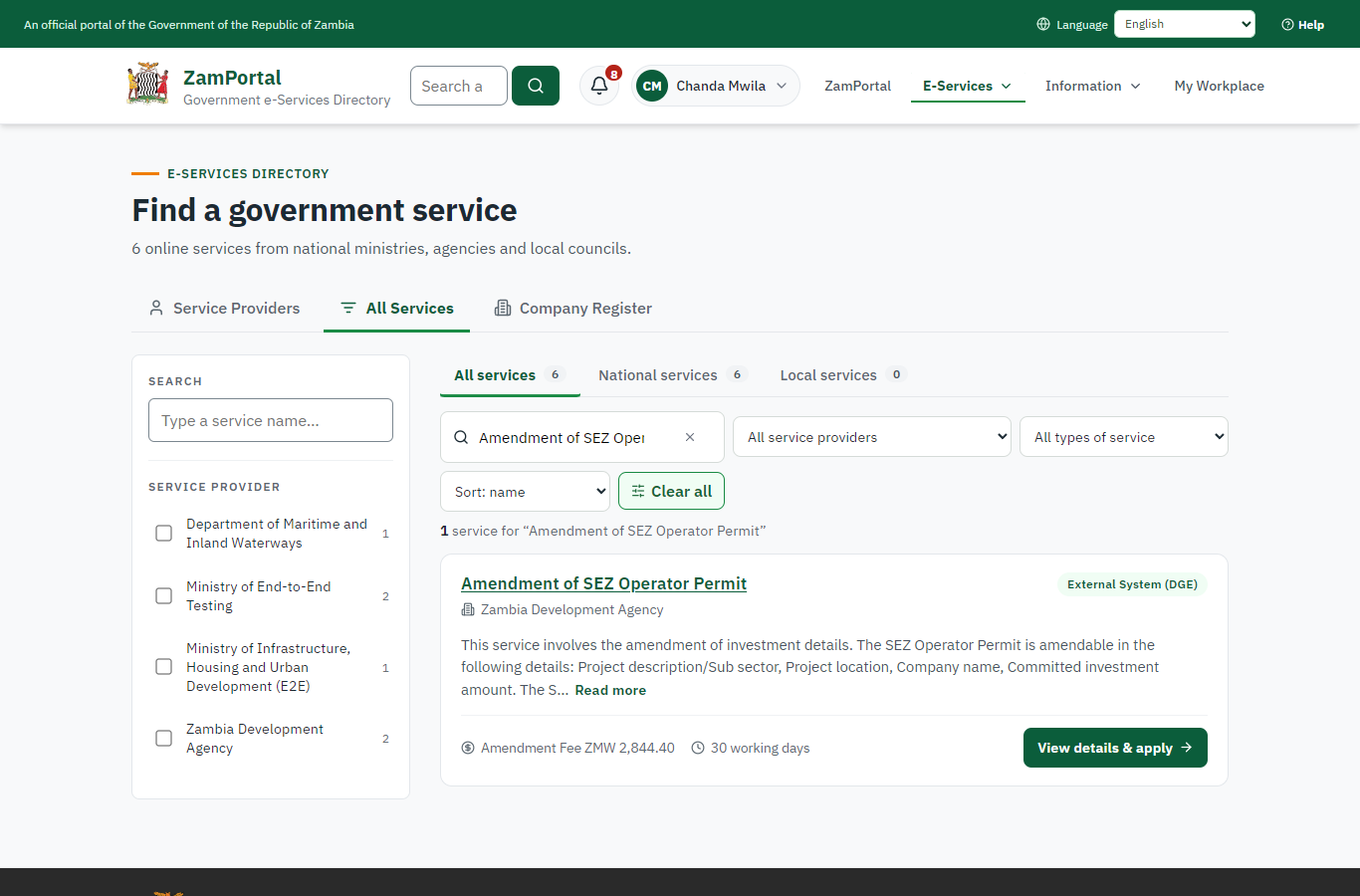The height and width of the screenshot is (896, 1360).
Task: Click the ZamPortal coat of arms logo
Action: [x=147, y=85]
